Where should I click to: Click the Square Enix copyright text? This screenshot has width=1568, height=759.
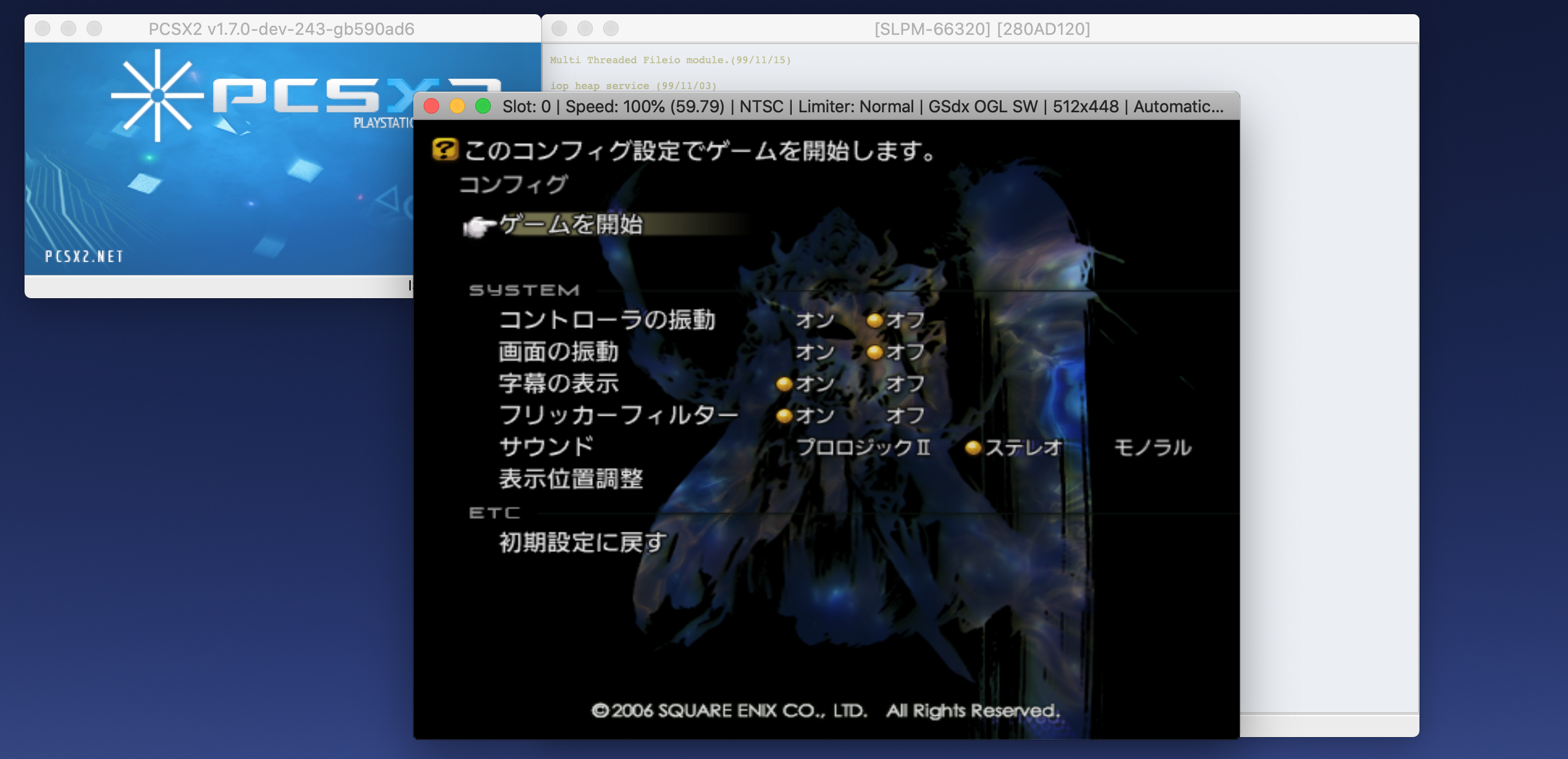pos(825,711)
